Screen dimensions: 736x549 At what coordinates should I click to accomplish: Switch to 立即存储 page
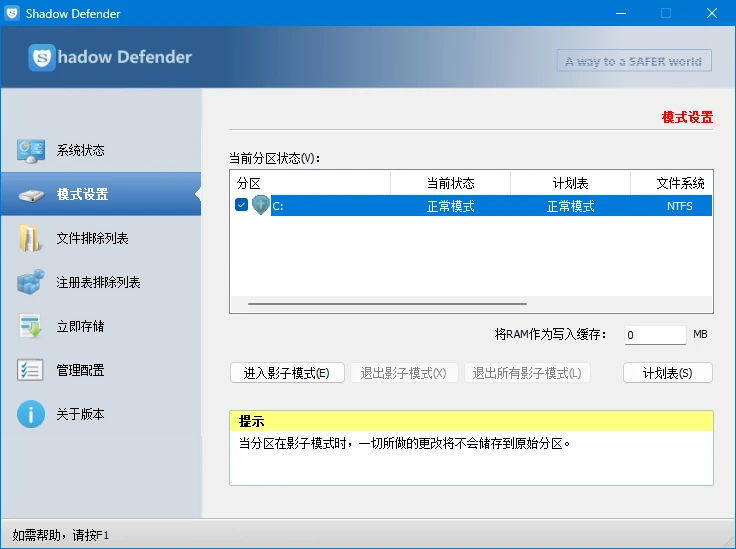click(x=101, y=326)
